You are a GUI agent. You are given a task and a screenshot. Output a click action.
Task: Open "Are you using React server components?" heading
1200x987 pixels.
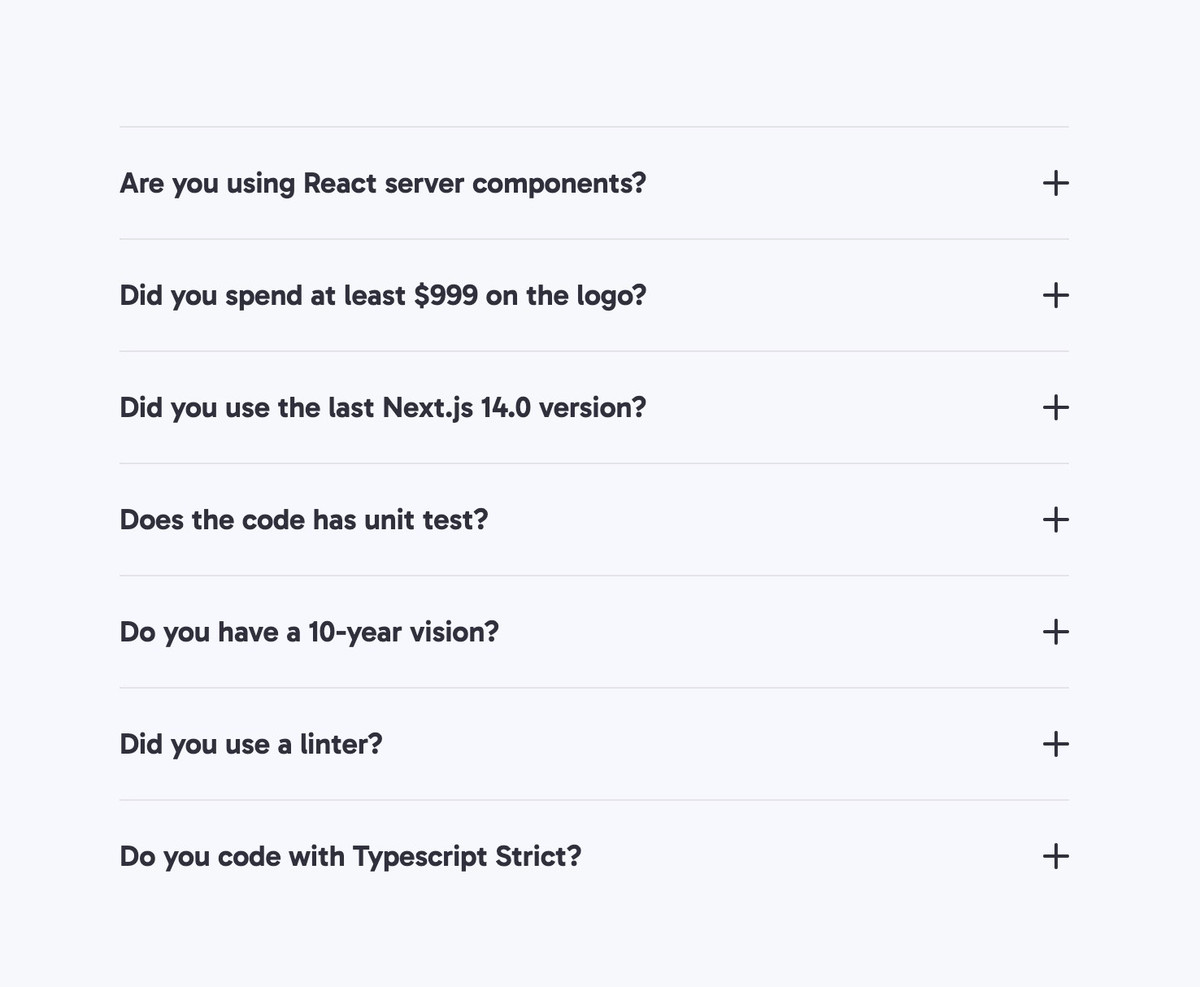click(x=383, y=184)
